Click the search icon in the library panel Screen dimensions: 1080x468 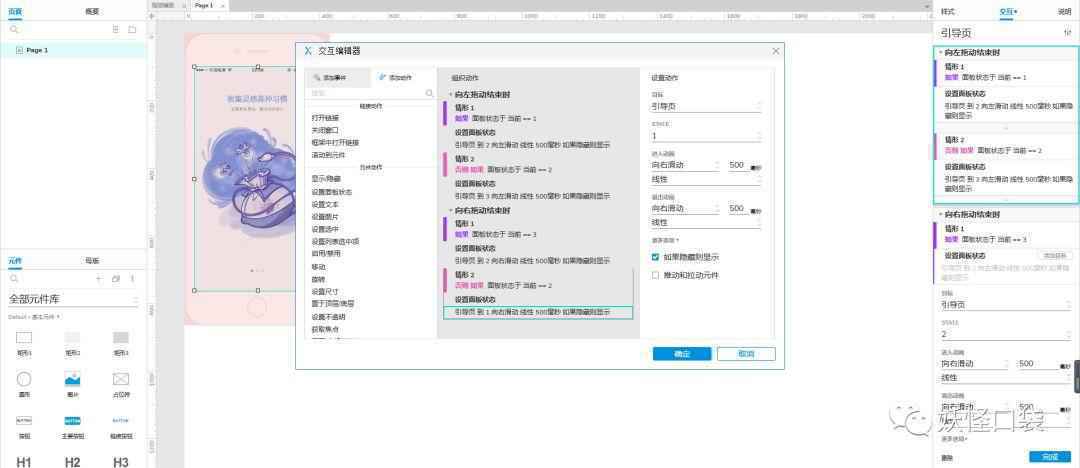point(14,278)
